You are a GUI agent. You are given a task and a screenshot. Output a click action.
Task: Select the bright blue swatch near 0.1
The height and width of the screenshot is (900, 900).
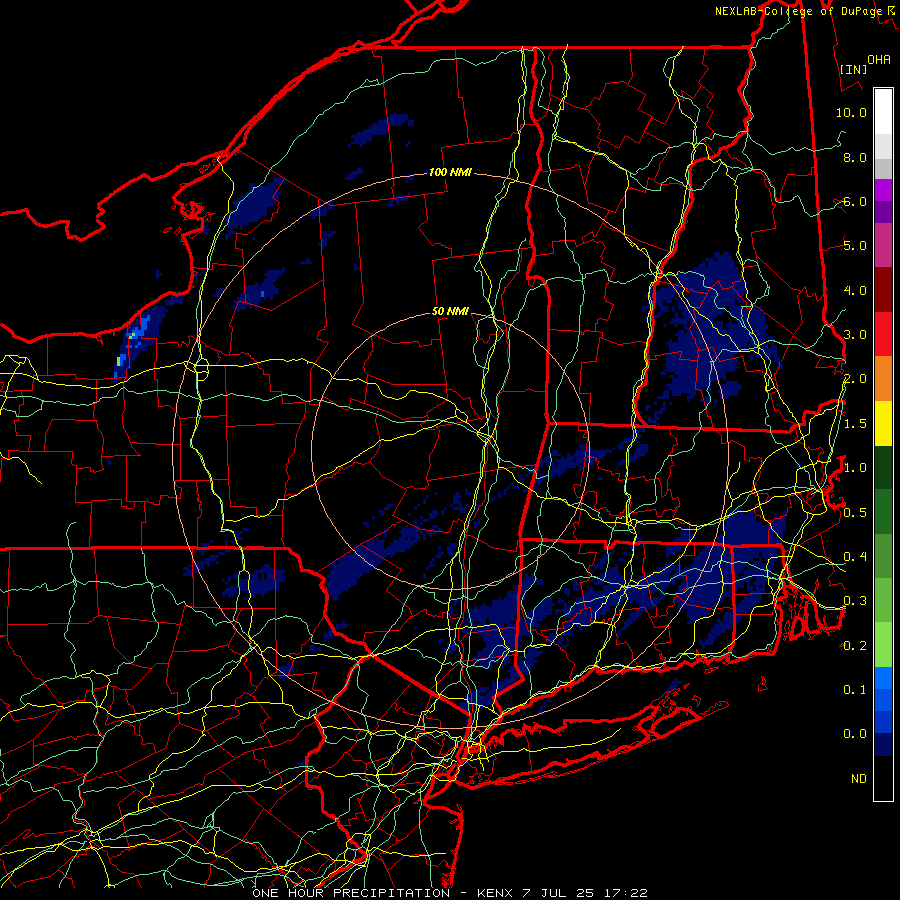coord(883,678)
